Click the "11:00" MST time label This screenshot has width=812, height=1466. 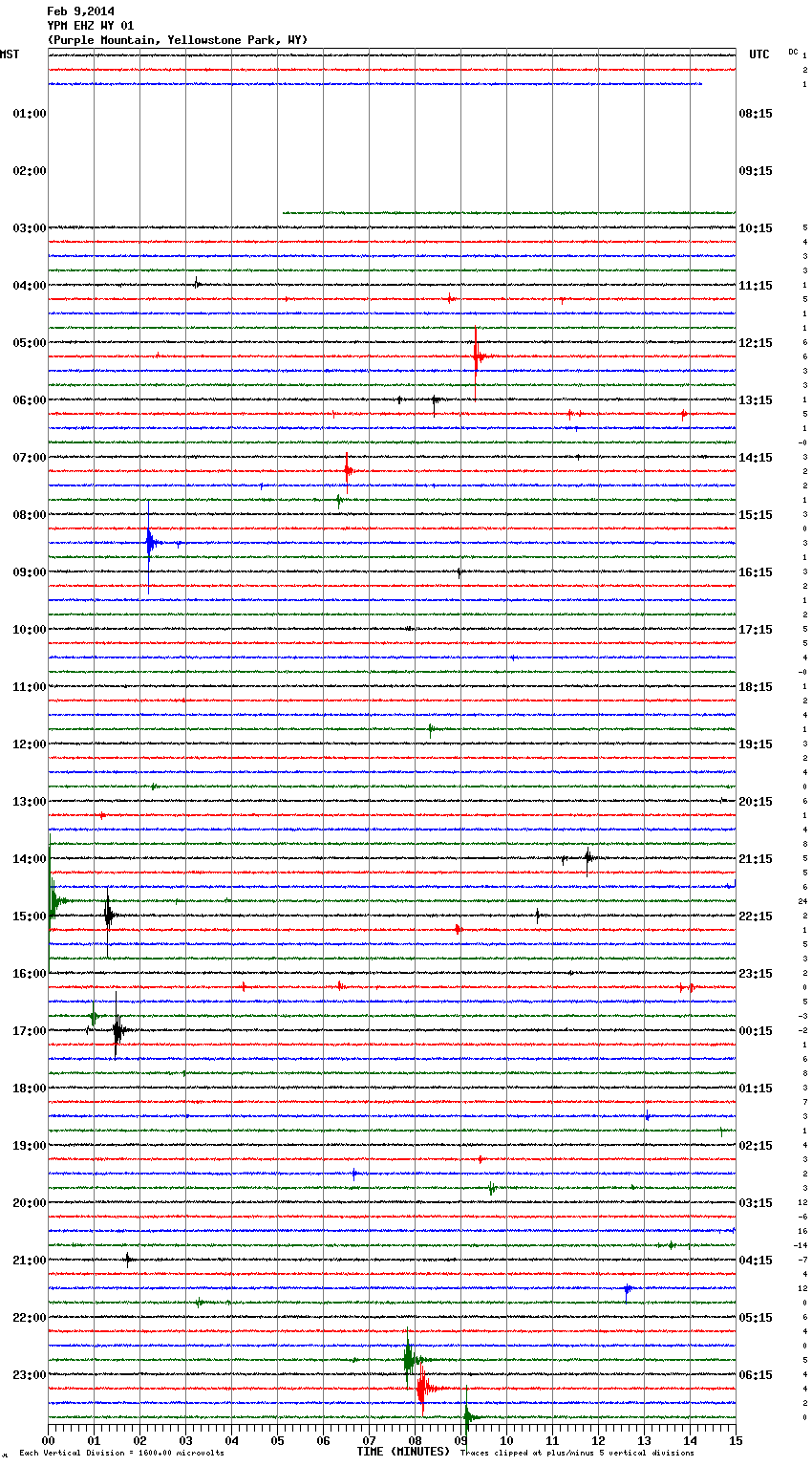click(x=29, y=687)
